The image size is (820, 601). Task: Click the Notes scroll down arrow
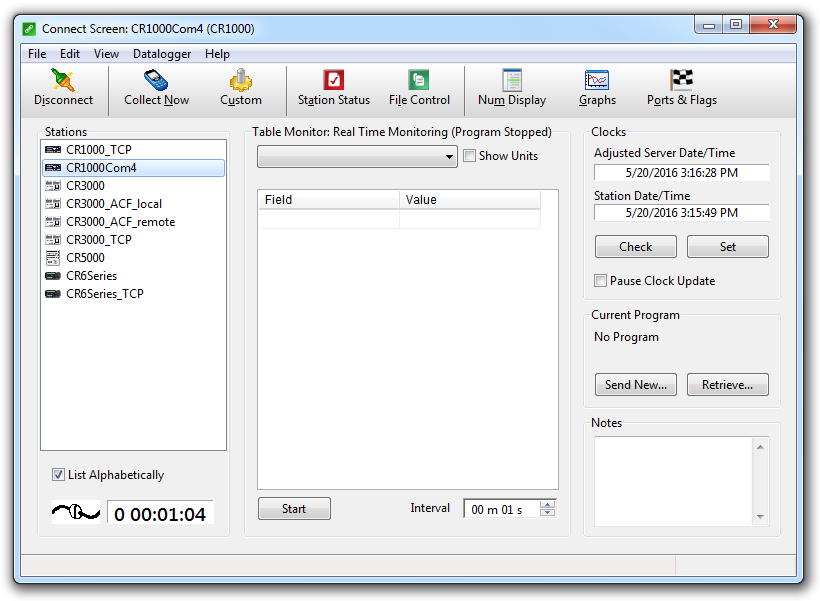pyautogui.click(x=760, y=517)
